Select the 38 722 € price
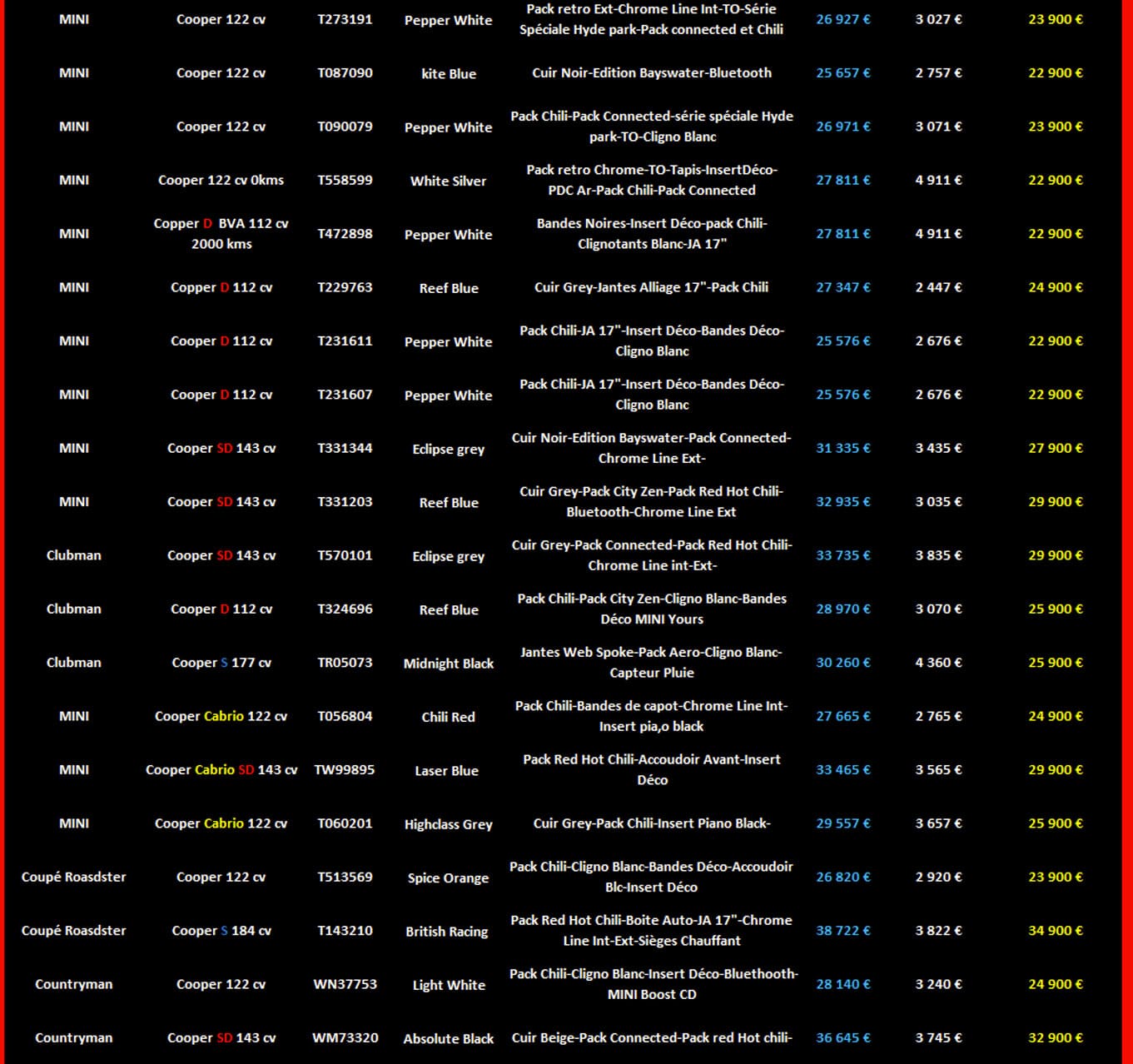 [x=842, y=931]
